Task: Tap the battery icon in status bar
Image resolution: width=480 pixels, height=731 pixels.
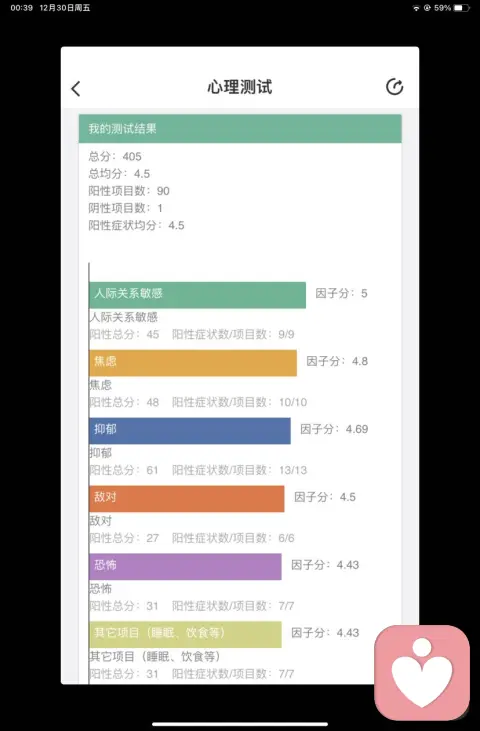Action: [x=461, y=8]
